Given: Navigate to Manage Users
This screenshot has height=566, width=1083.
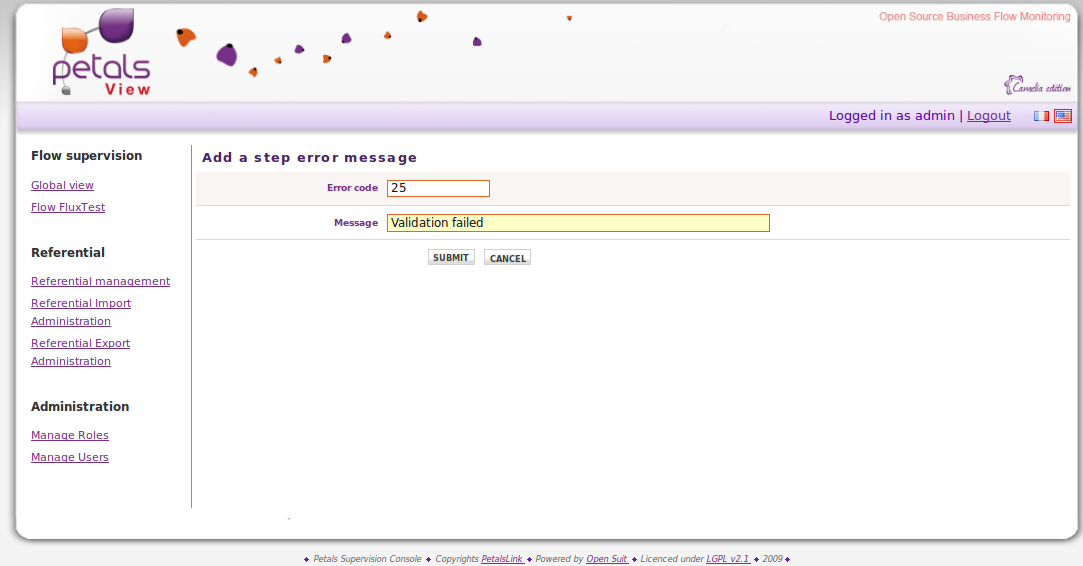Looking at the screenshot, I should pos(70,457).
